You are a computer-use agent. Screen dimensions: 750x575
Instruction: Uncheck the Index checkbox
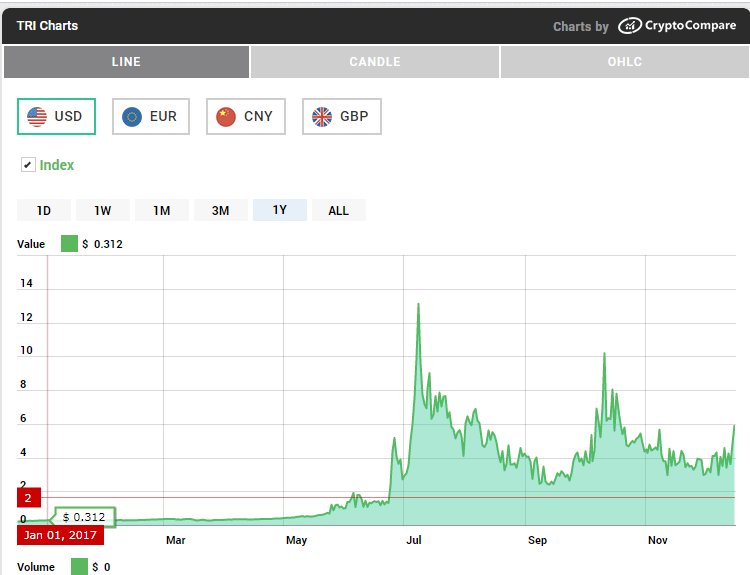[x=28, y=165]
